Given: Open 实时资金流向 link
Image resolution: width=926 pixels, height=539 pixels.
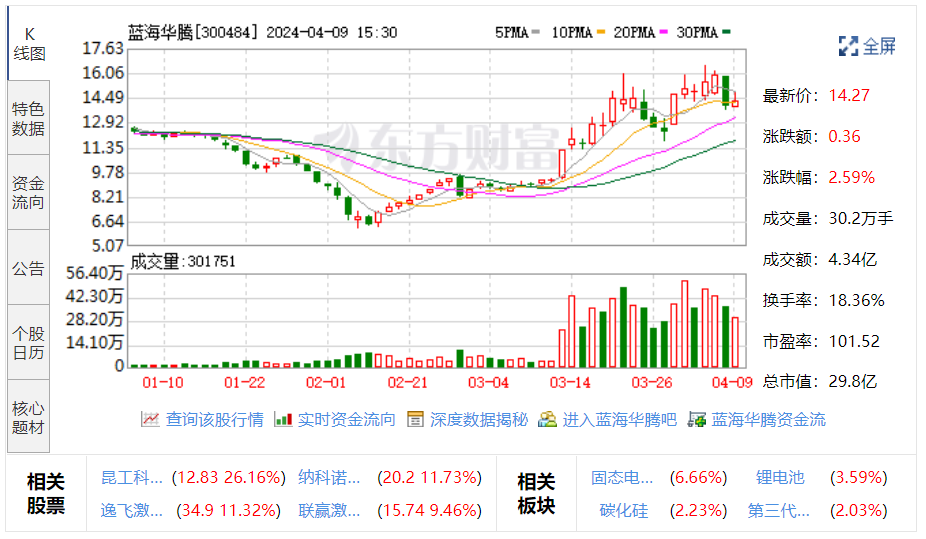Looking at the screenshot, I should [347, 420].
